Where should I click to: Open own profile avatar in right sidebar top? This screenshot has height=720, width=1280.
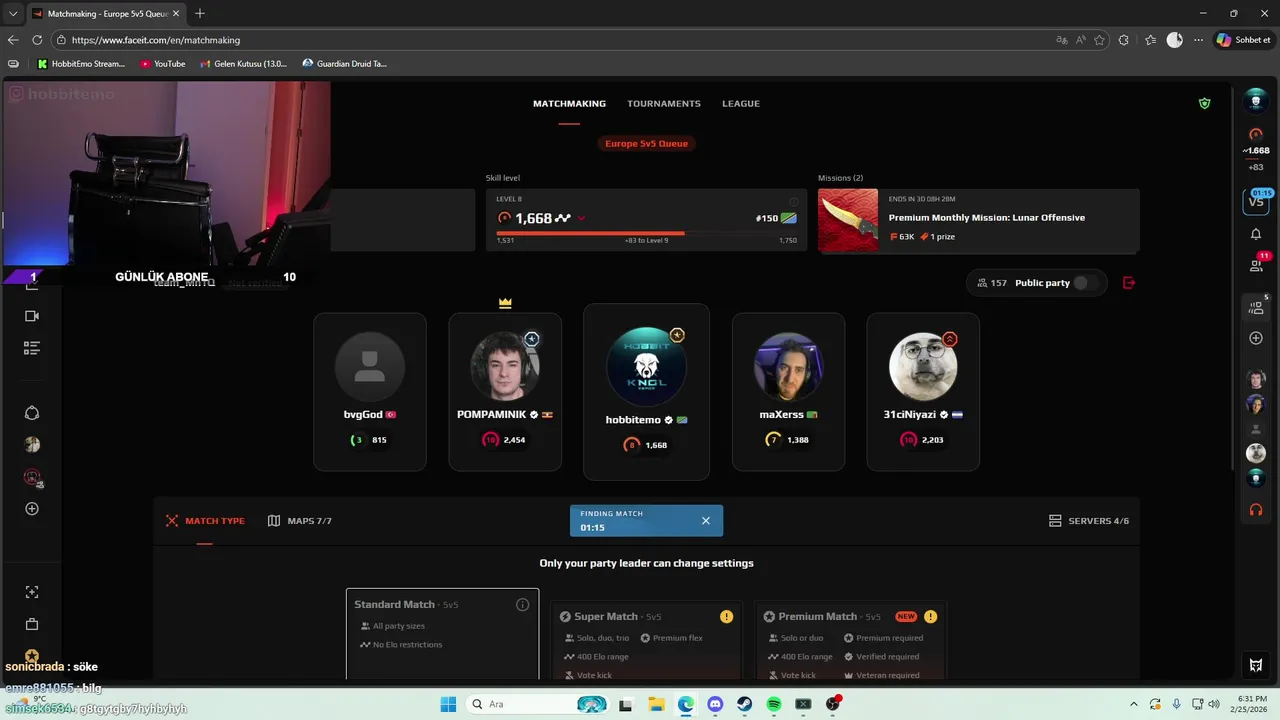1256,101
